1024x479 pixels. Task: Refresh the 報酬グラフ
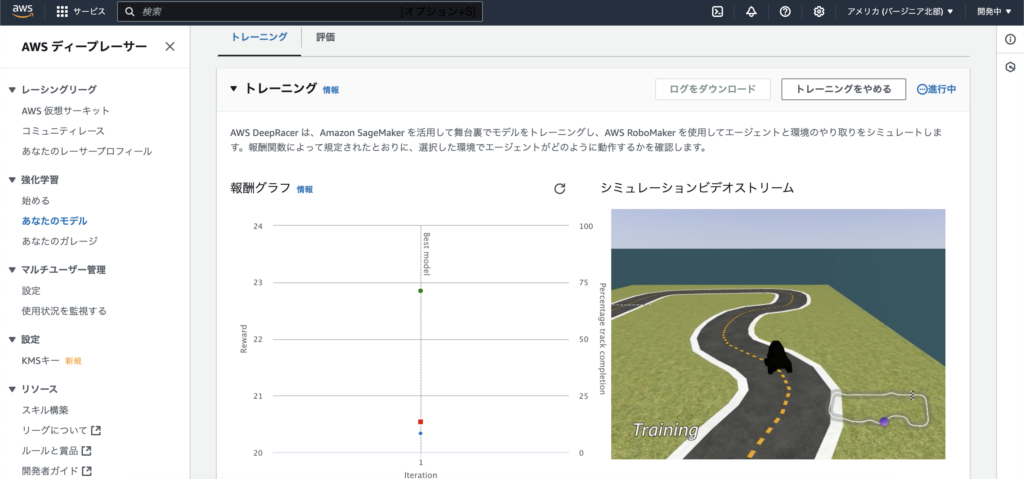560,189
